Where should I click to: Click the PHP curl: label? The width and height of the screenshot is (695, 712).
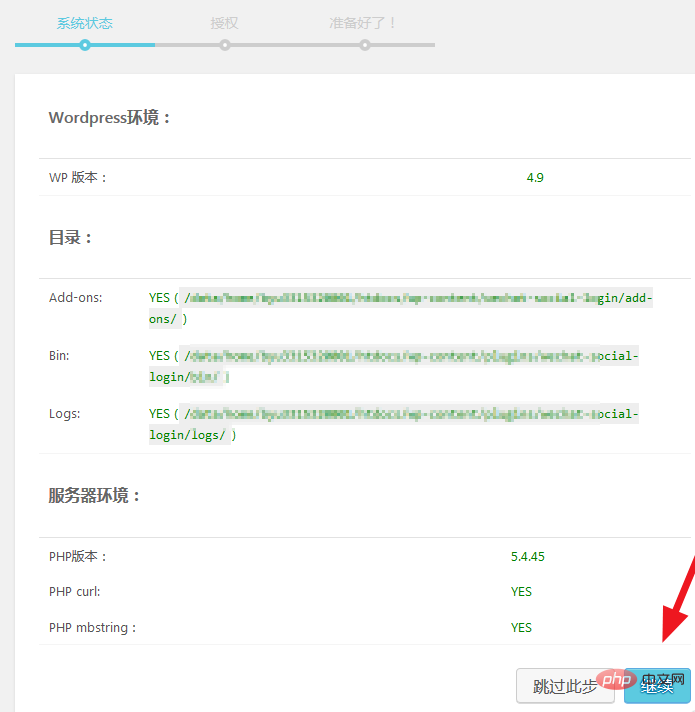point(74,592)
